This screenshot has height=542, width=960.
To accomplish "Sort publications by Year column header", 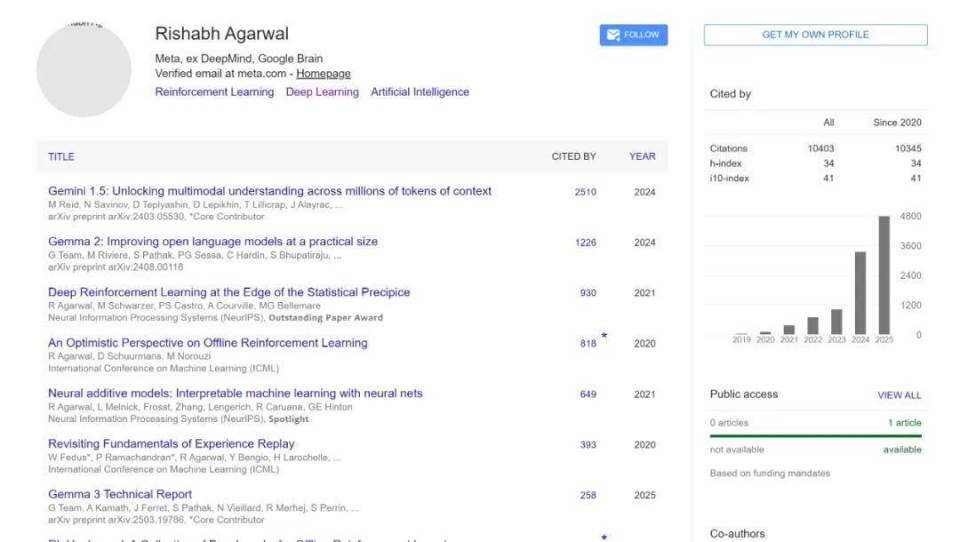I will click(x=642, y=157).
